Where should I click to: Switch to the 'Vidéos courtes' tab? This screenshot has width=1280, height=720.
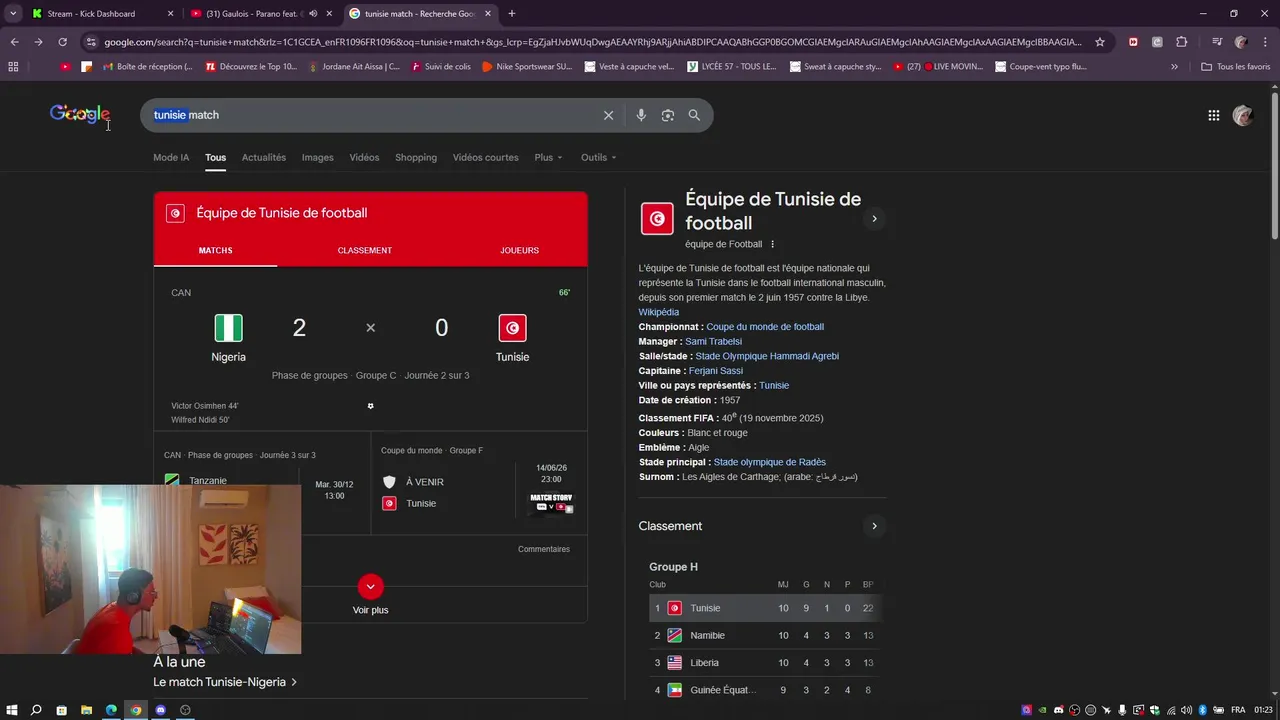click(x=485, y=157)
